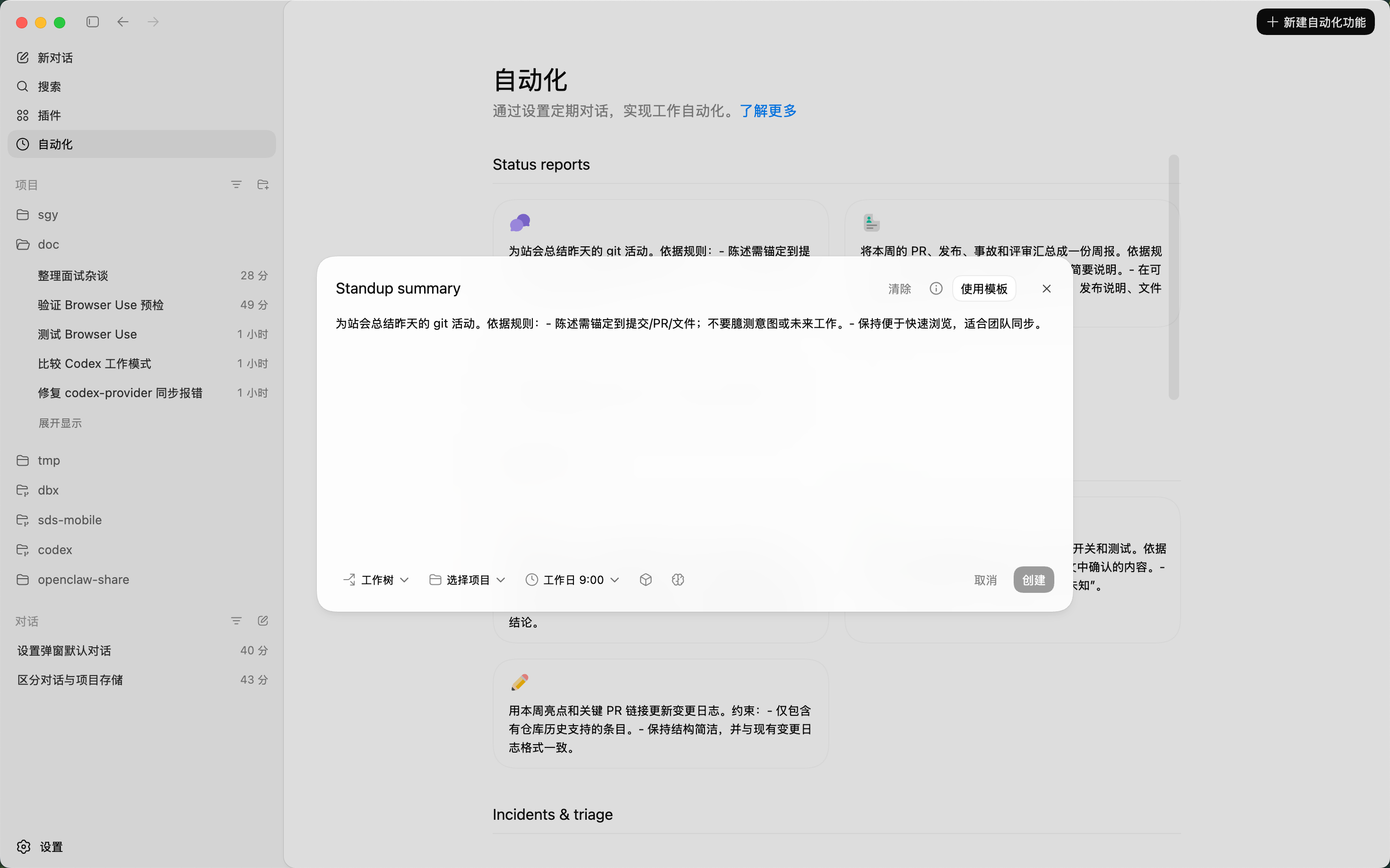1390x868 pixels.
Task: Open the 了解更多 link
Action: coord(768,111)
